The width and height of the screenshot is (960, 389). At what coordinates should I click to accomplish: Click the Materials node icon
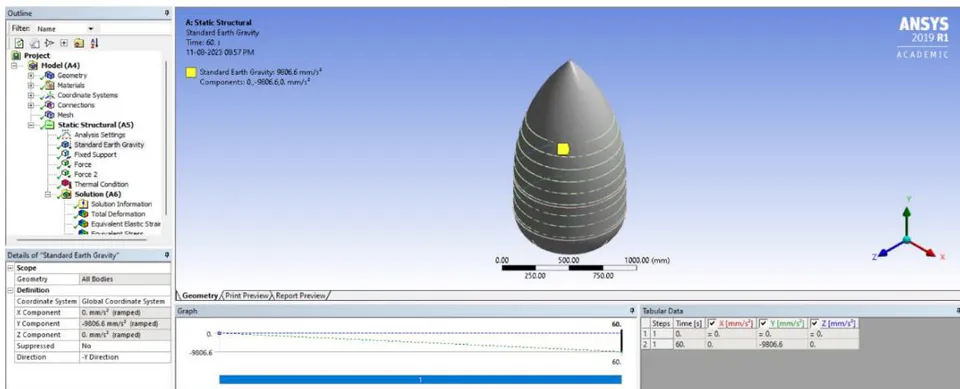[x=49, y=85]
